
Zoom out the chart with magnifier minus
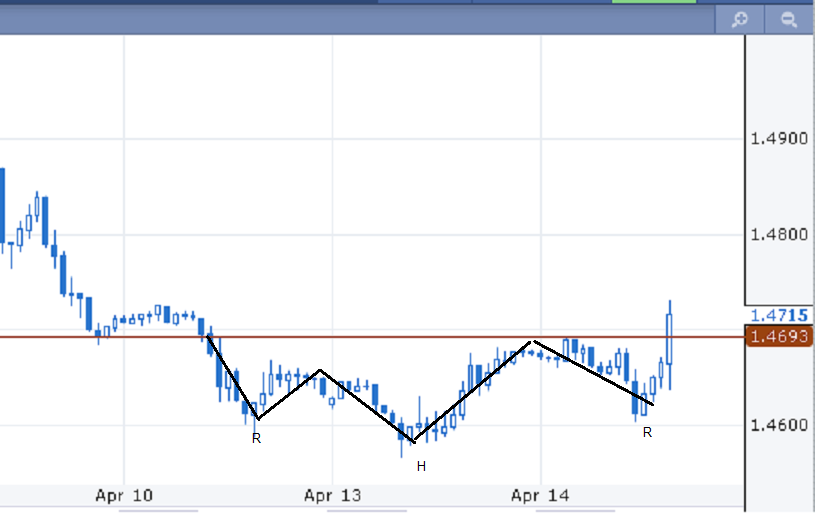(x=789, y=20)
